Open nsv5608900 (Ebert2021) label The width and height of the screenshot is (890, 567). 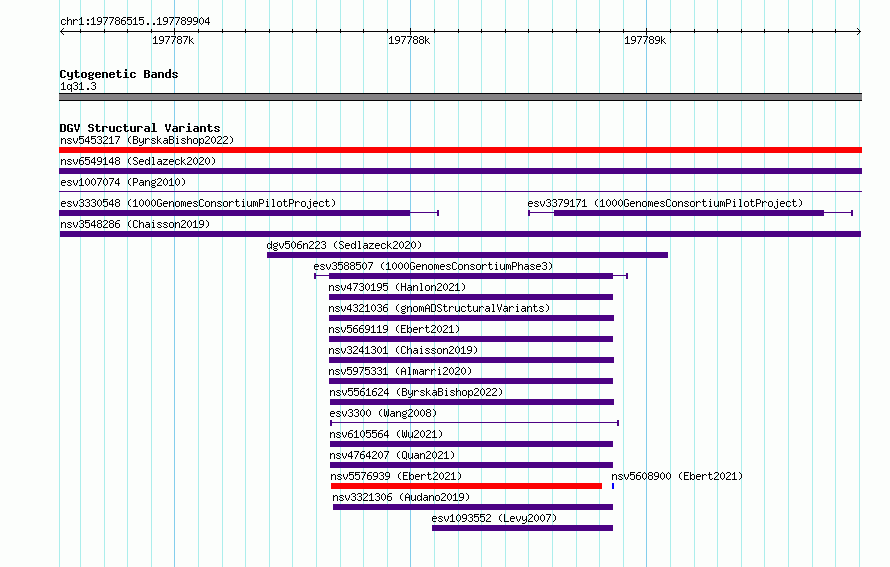(x=677, y=476)
